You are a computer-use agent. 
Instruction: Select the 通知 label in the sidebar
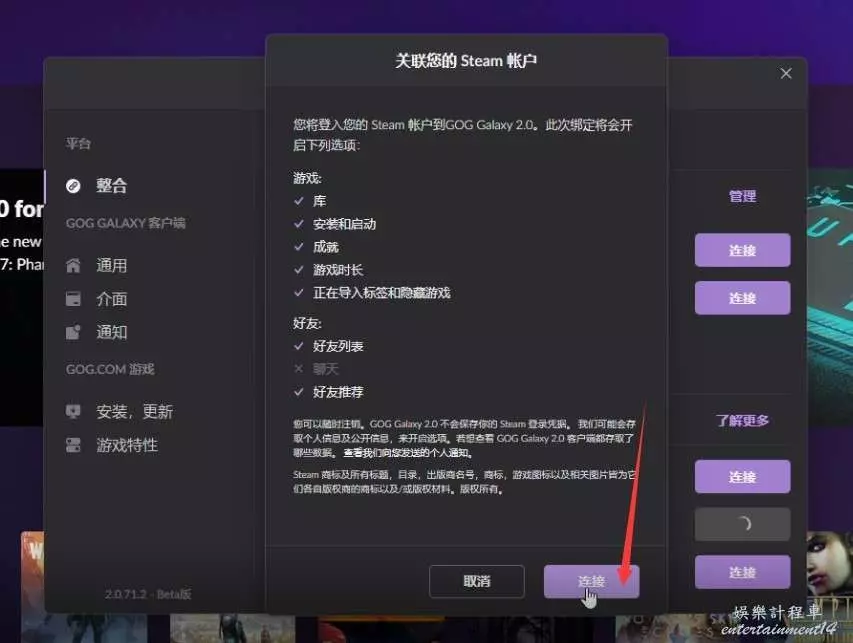click(112, 332)
